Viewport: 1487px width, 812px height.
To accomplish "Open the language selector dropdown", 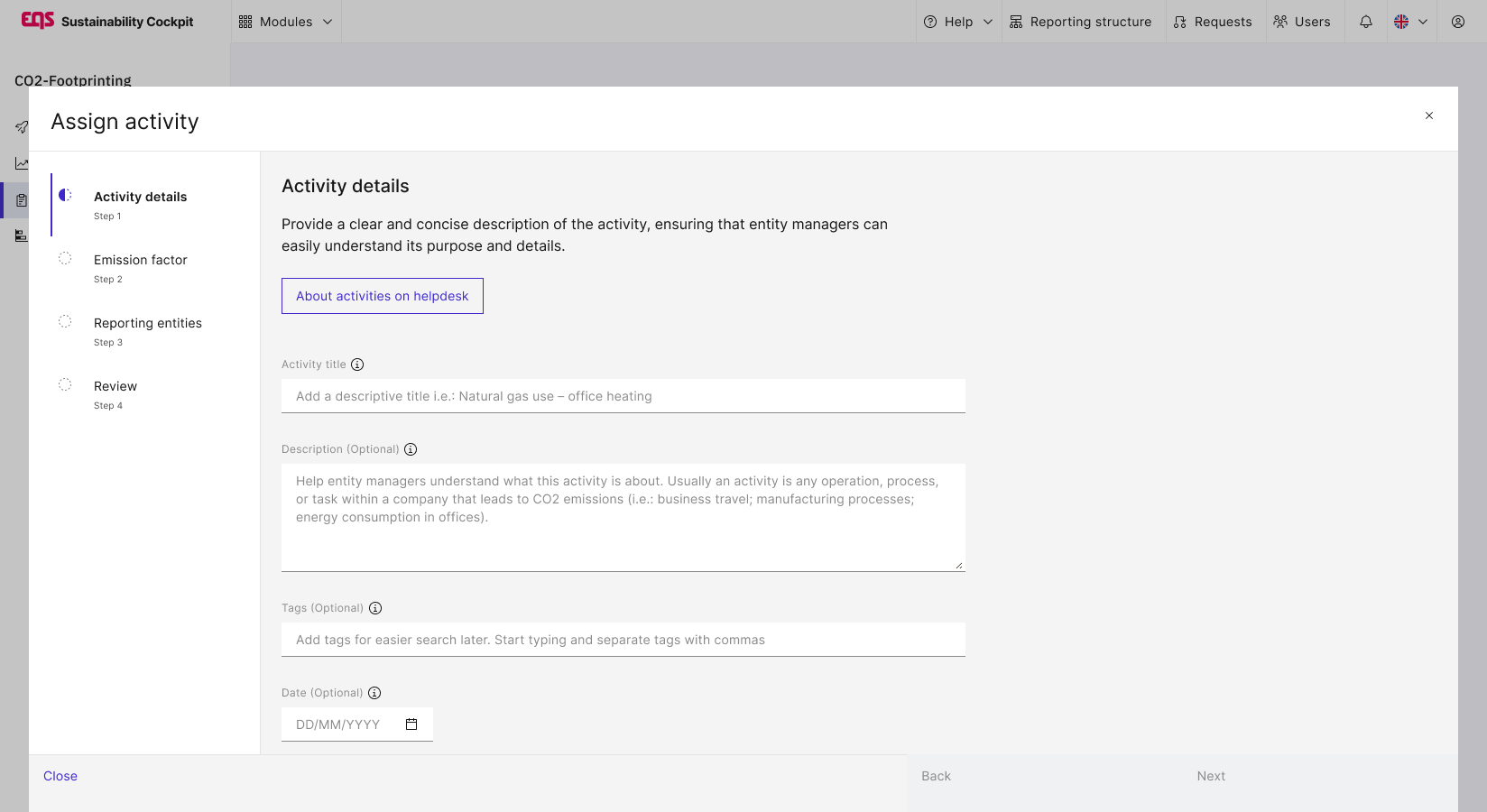I will pyautogui.click(x=1411, y=22).
